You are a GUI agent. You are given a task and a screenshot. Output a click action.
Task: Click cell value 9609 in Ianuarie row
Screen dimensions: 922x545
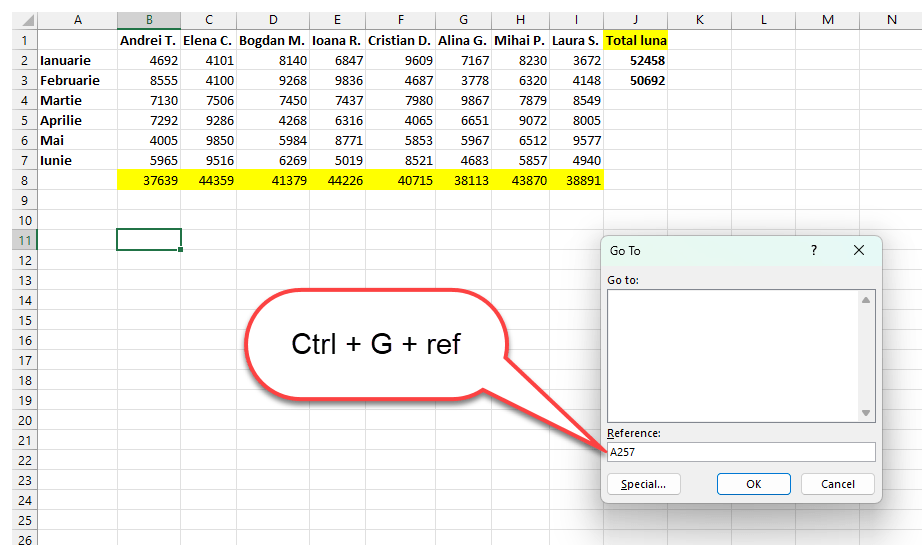(400, 61)
